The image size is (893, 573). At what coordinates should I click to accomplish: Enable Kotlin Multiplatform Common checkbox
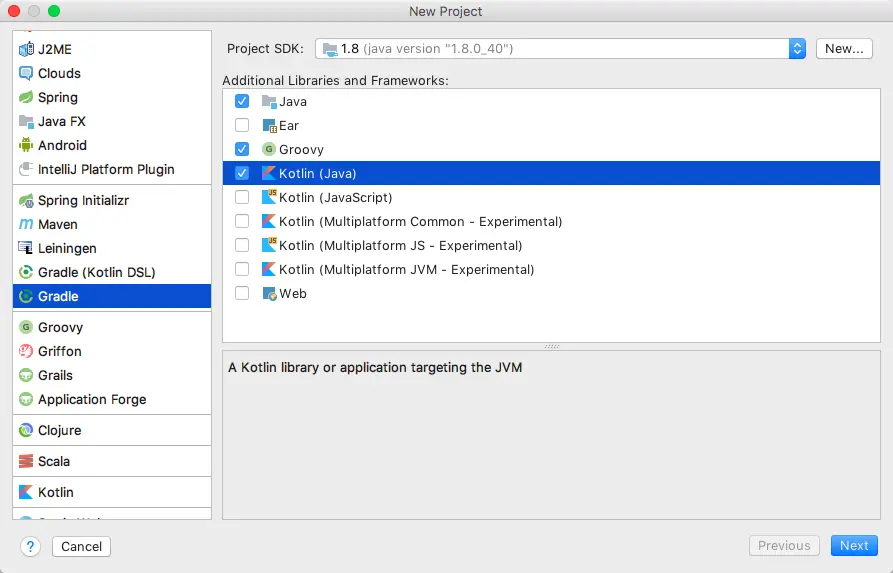pos(242,221)
